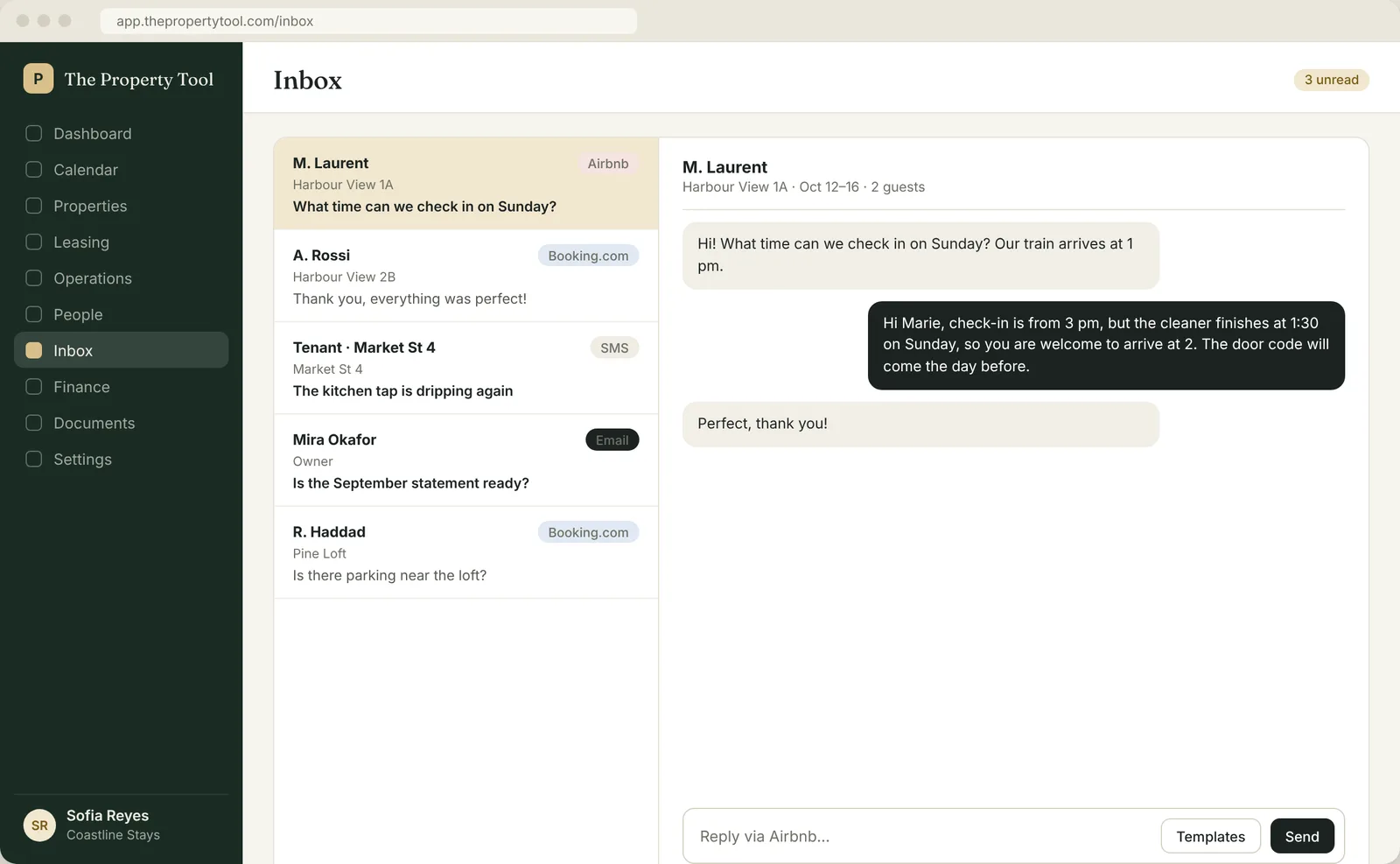Click The Property Tool brand name
The image size is (1400, 864).
pos(139,80)
